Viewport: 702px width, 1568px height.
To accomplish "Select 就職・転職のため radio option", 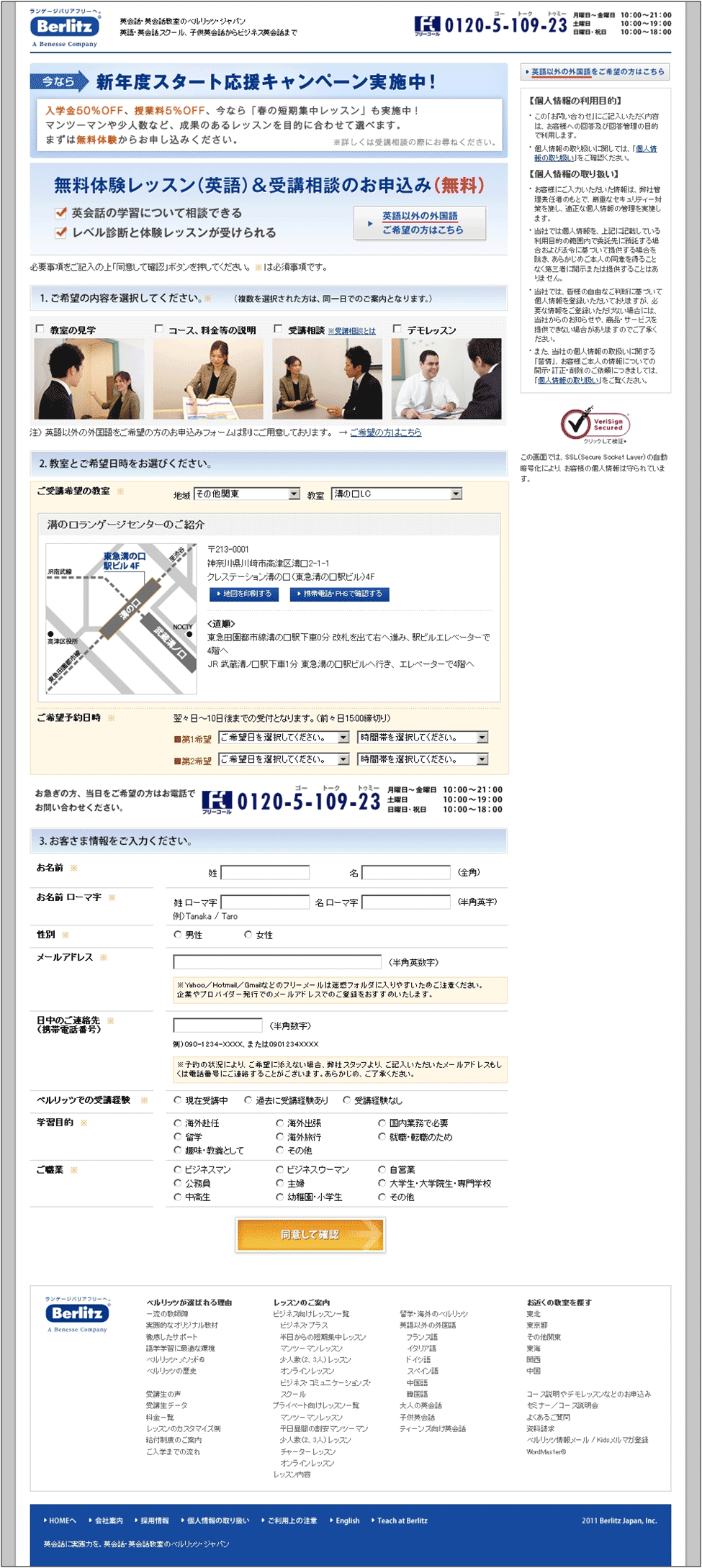I will 382,1136.
